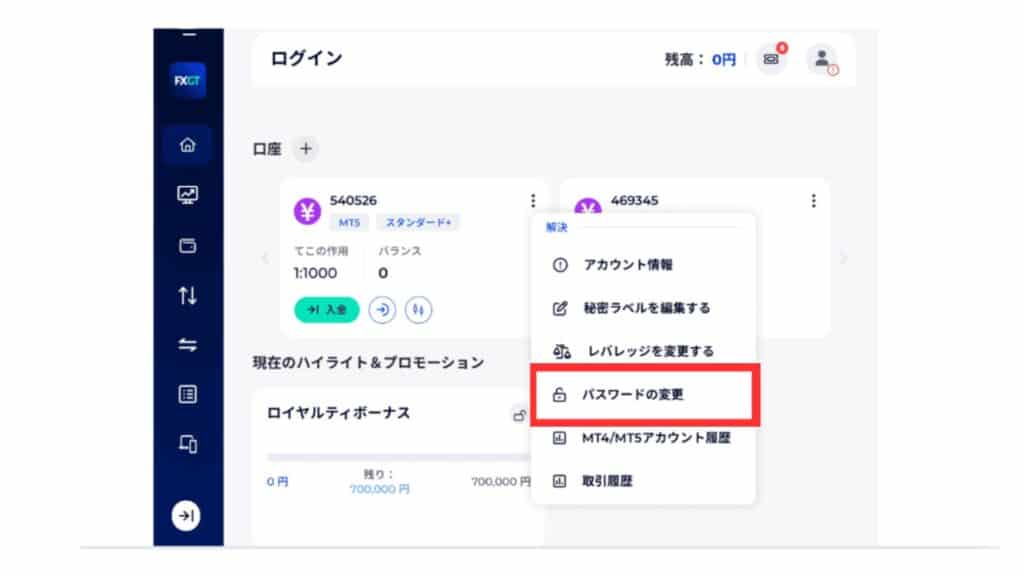Click the 1:1000 leverage value
This screenshot has height=576, width=1024.
(x=315, y=273)
